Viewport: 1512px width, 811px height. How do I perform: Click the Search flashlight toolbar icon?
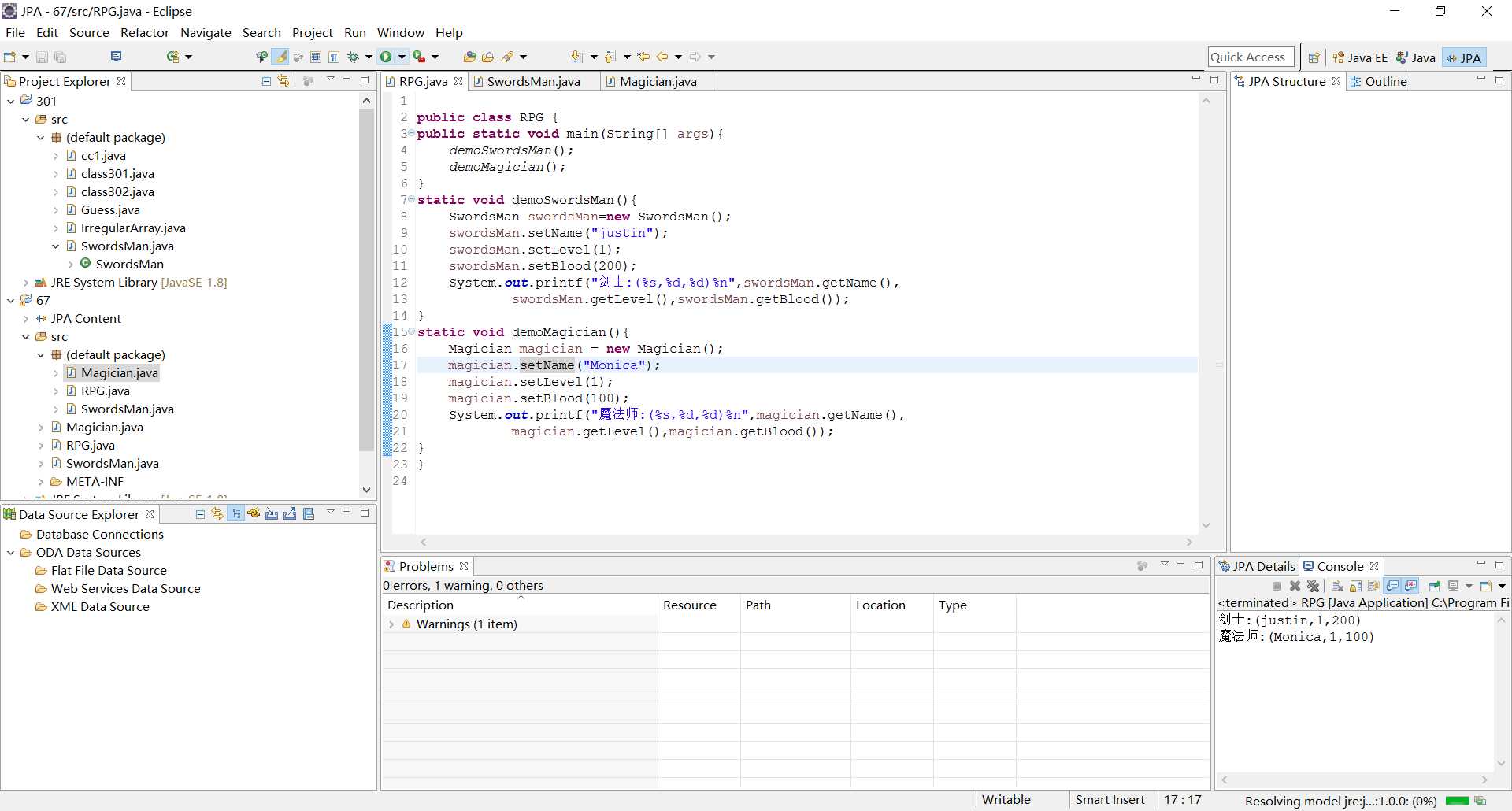[x=508, y=57]
